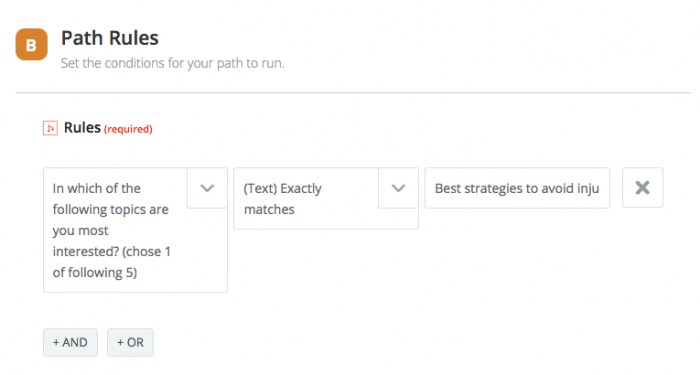Expand the Exactly matches chevron arrow
The height and width of the screenshot is (375, 700).
[398, 188]
